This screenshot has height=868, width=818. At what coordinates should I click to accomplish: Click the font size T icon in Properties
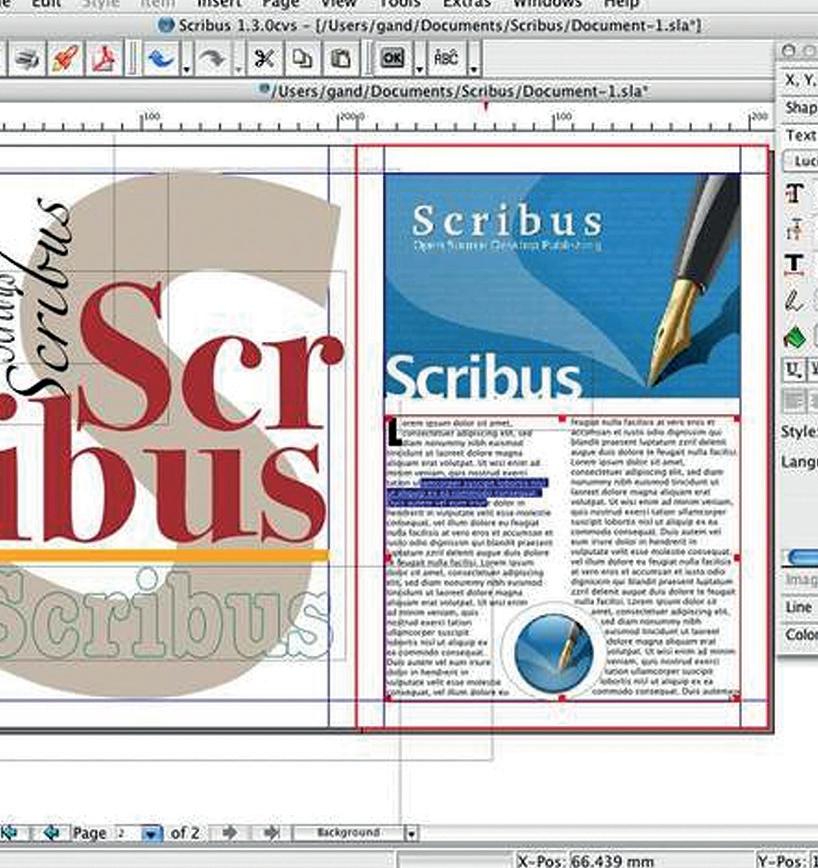pos(794,194)
